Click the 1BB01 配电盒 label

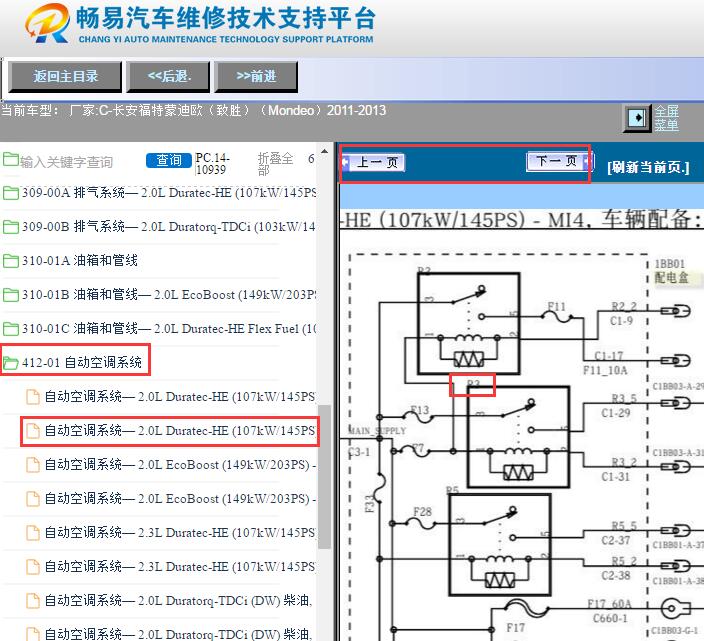point(671,271)
